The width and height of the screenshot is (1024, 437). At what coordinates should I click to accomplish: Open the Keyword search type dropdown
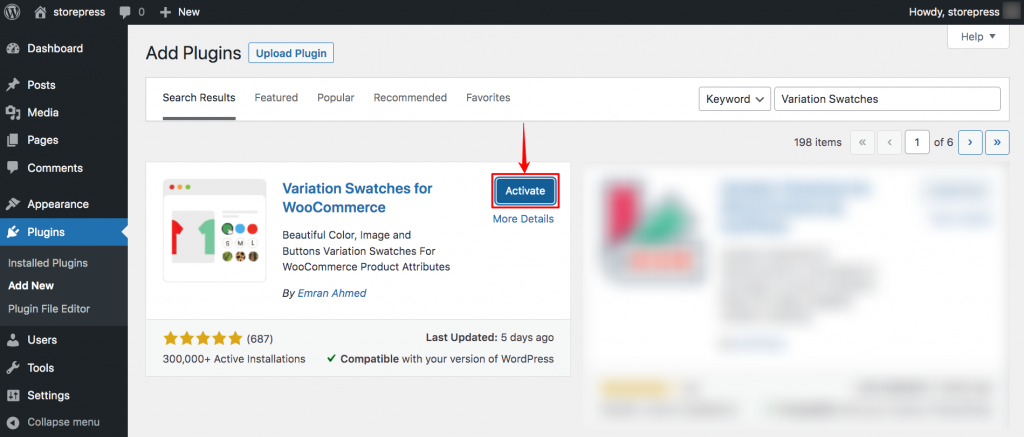pos(735,99)
